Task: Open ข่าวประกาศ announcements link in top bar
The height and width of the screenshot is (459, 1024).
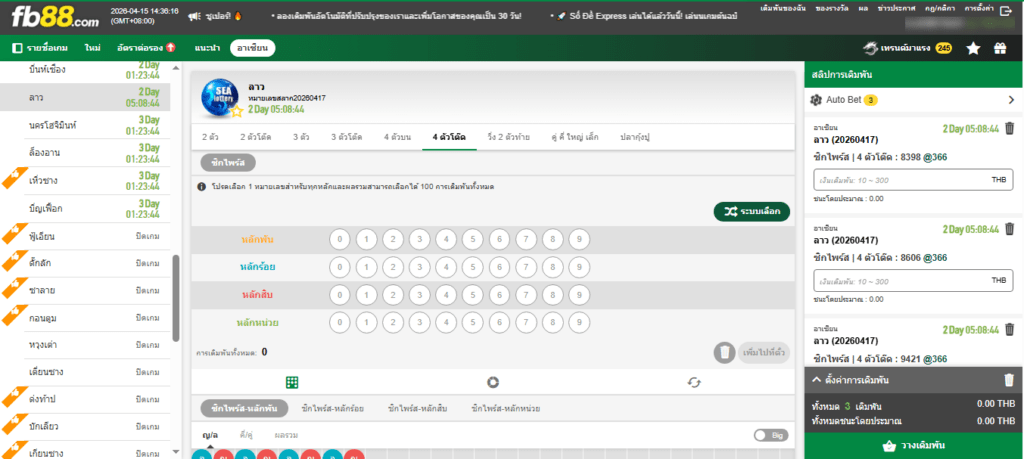Action: (x=897, y=8)
